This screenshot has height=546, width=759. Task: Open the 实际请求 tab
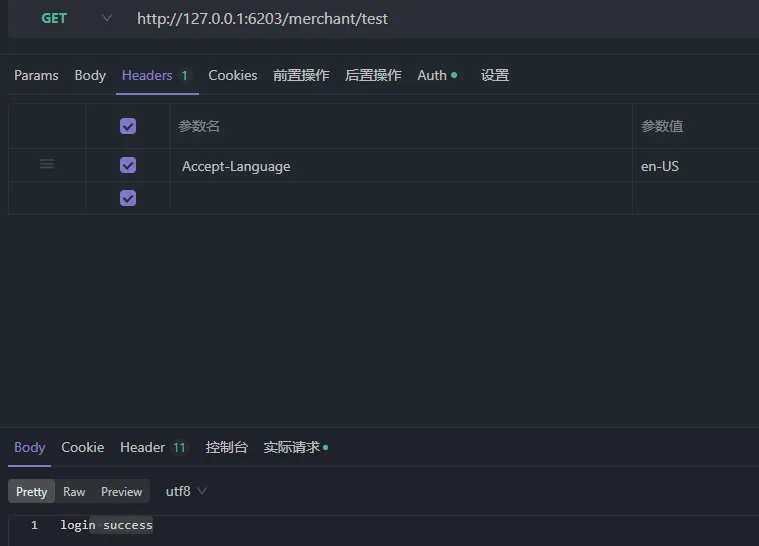tap(296, 447)
